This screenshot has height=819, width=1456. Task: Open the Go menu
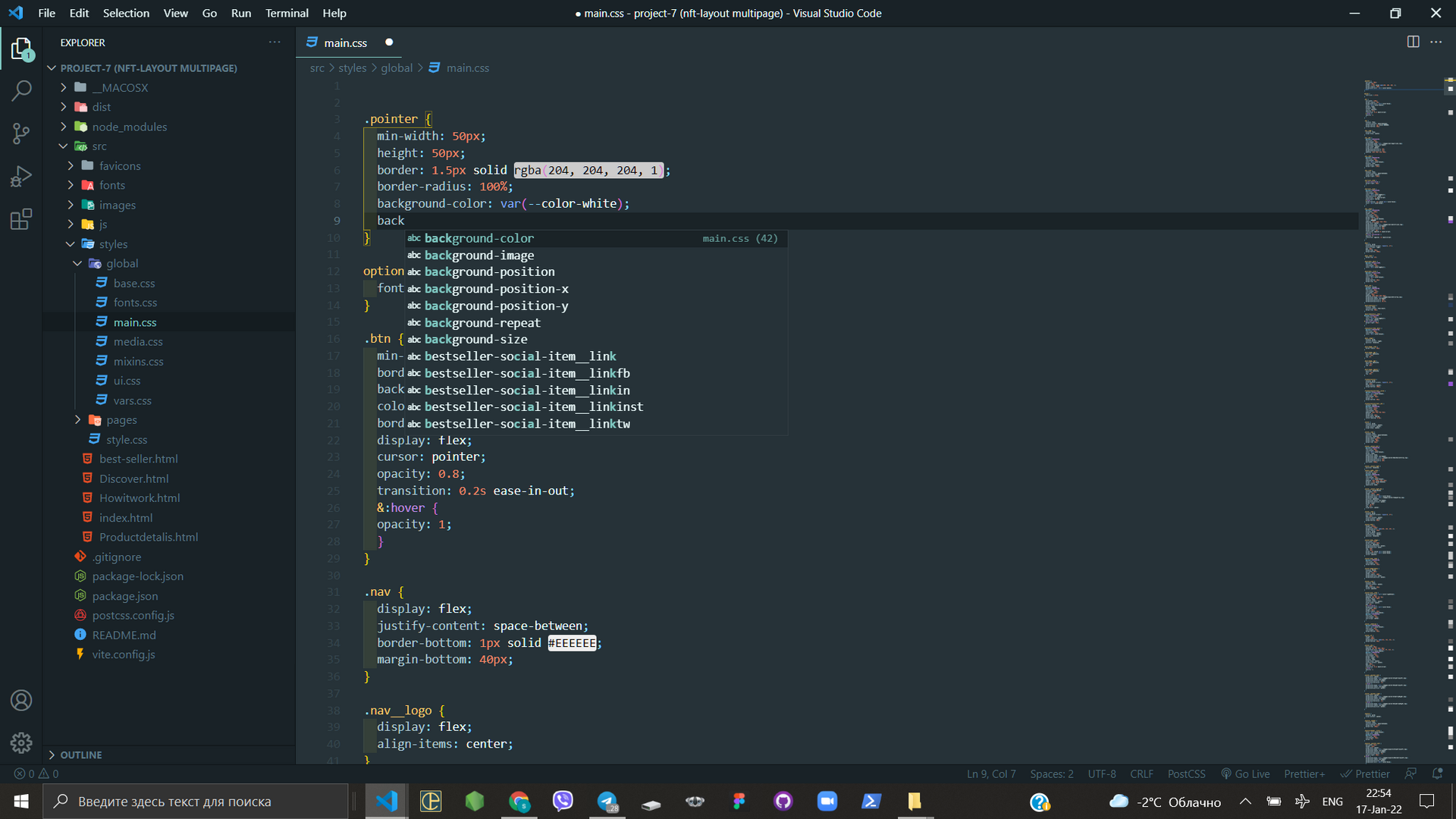(209, 13)
